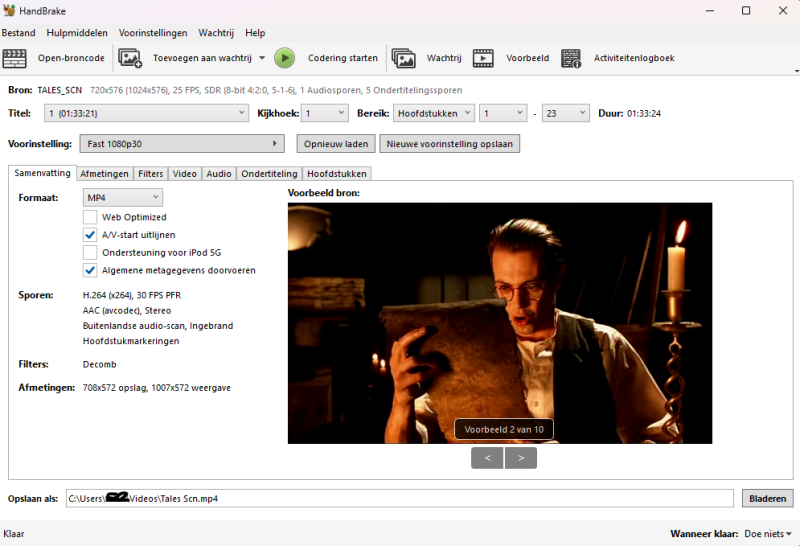
Task: Click the Opnieuw laden button
Action: (x=336, y=144)
